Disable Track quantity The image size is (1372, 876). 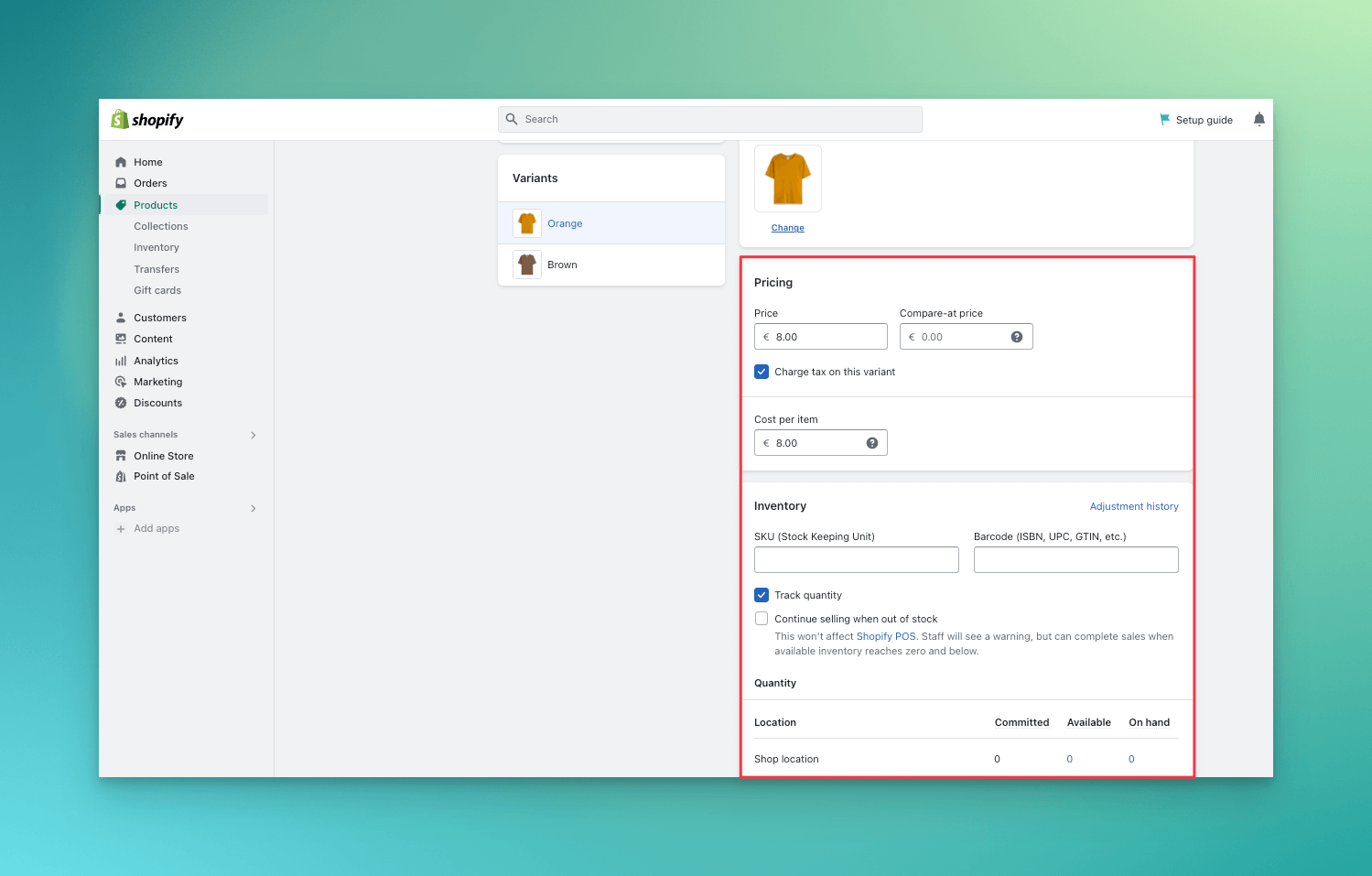[x=761, y=594]
